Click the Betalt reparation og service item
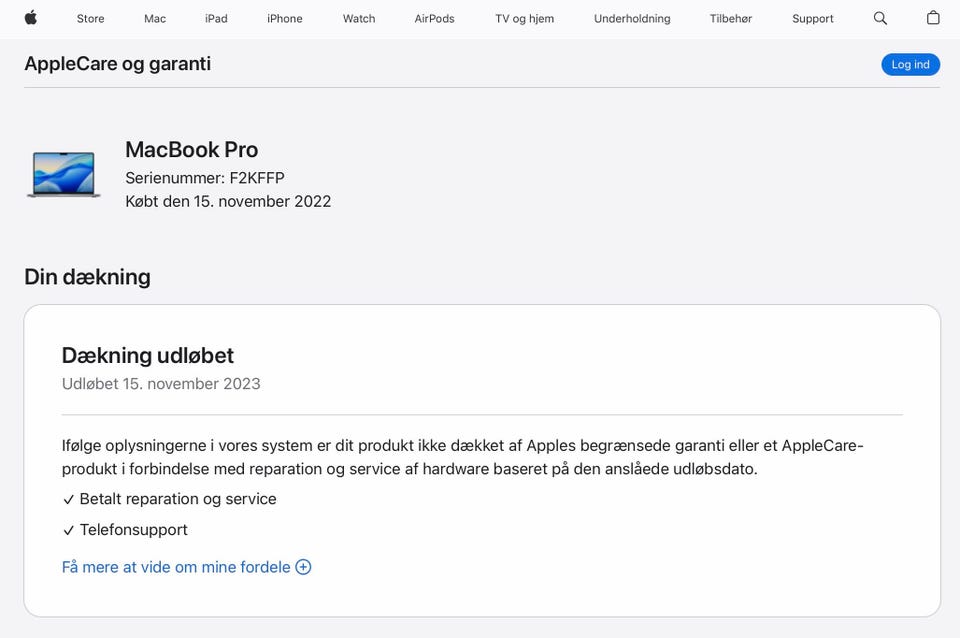Screen dimensions: 960x638 [178, 499]
